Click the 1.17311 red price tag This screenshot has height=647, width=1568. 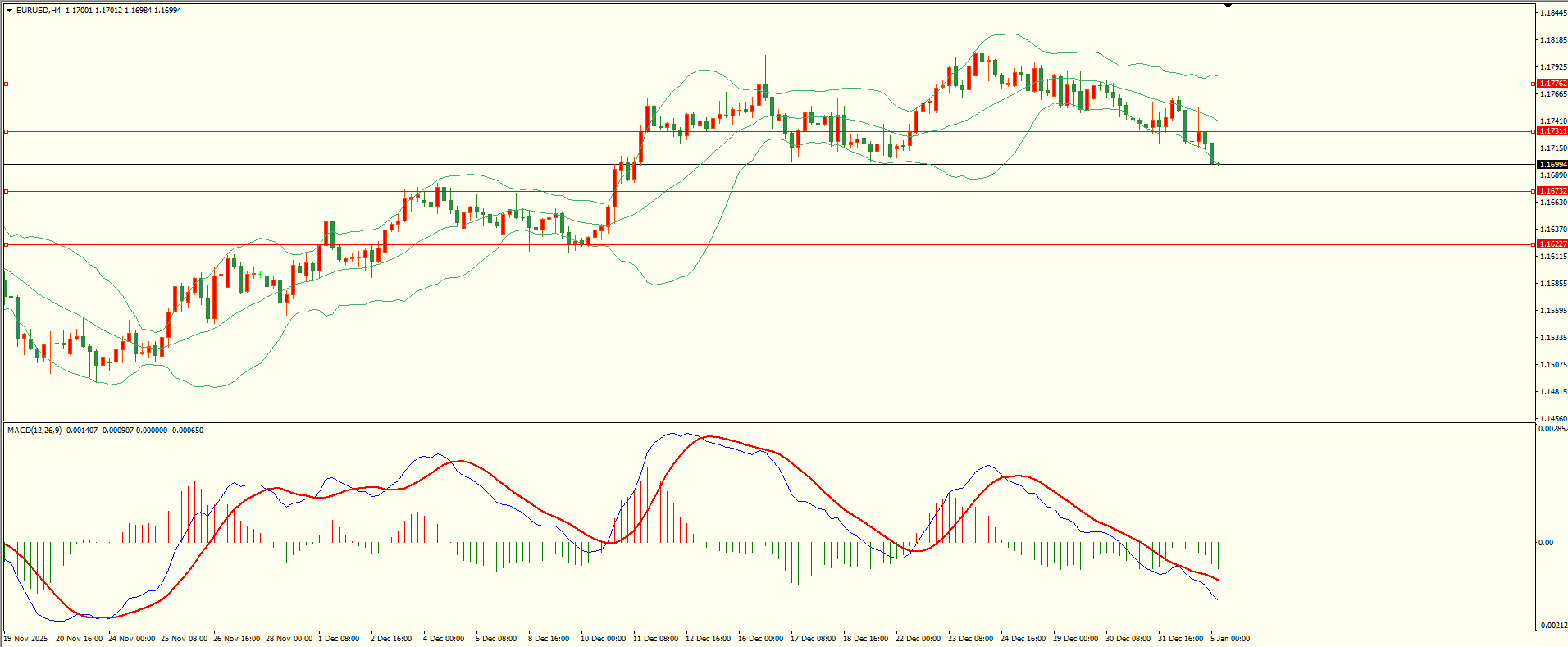[1552, 131]
